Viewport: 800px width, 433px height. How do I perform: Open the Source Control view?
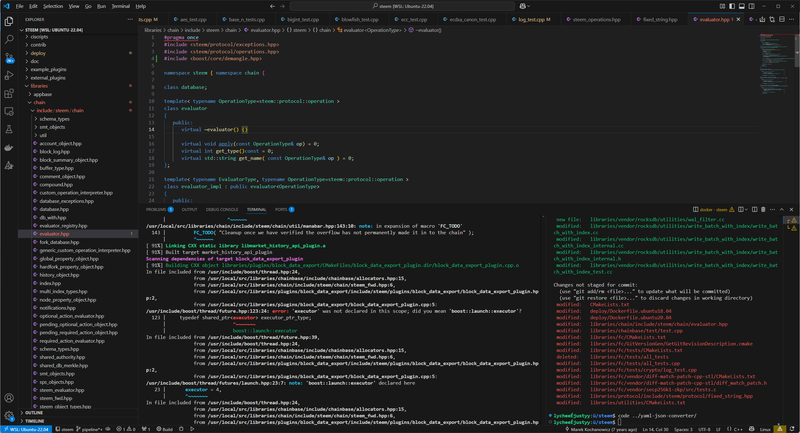[9, 58]
